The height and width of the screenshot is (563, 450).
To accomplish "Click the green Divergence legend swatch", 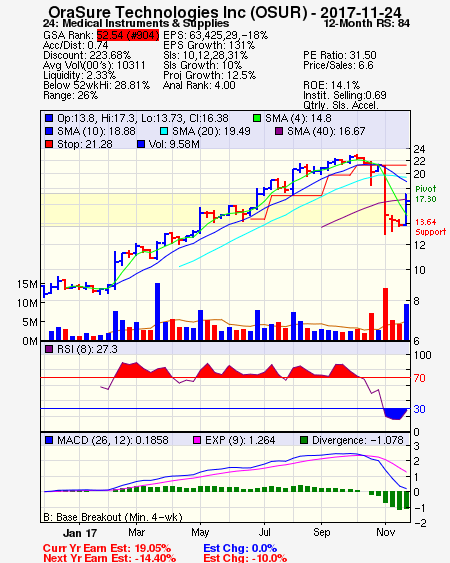I will point(304,440).
